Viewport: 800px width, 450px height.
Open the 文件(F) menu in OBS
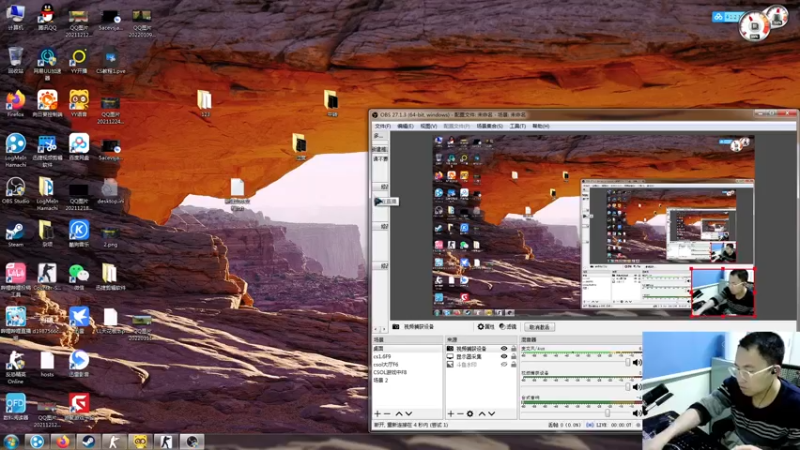click(x=383, y=126)
